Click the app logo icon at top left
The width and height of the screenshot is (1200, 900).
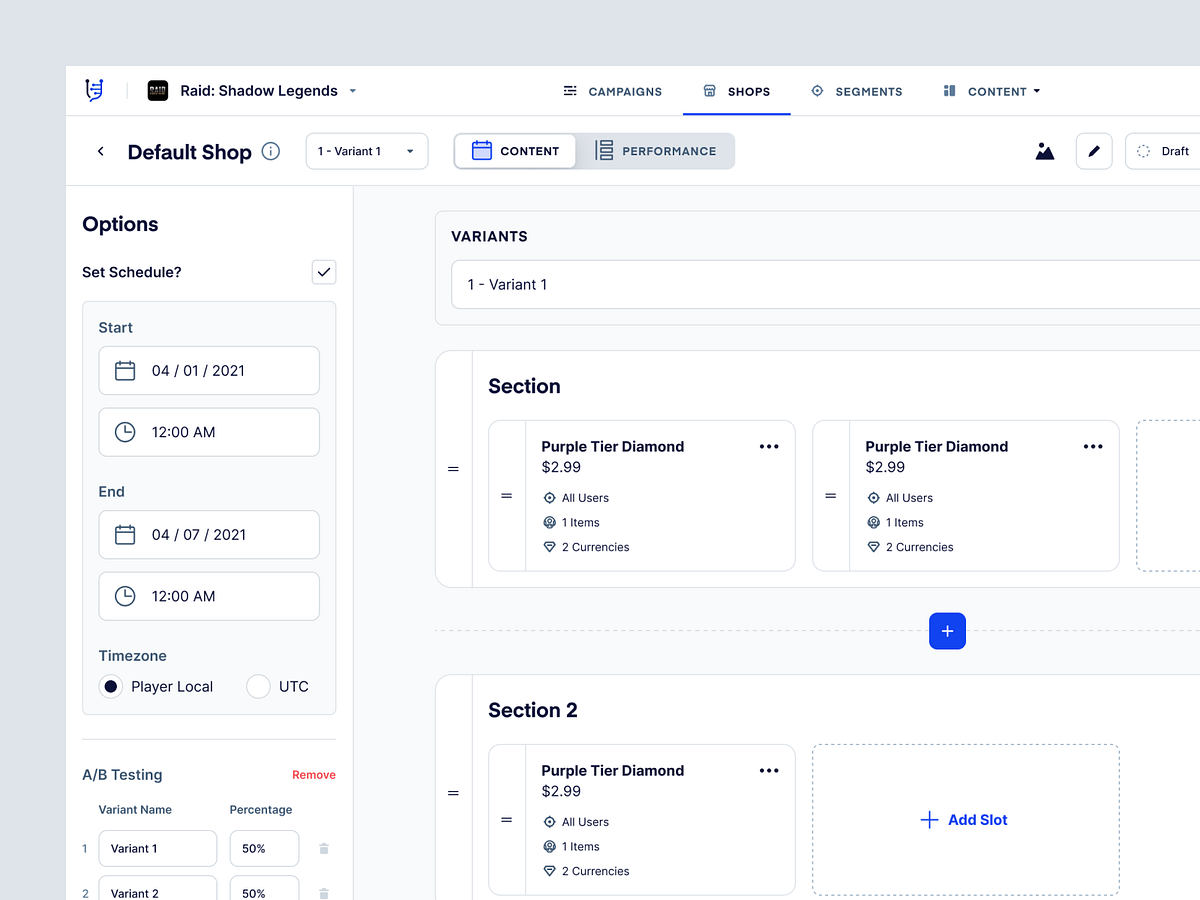tap(93, 90)
